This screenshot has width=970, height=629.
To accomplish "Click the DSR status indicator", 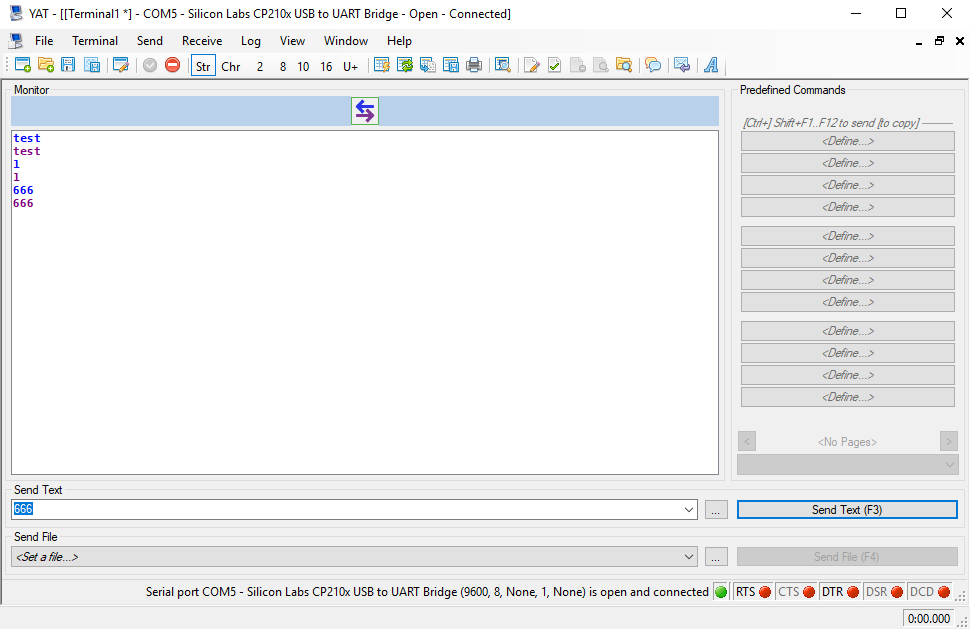I will point(884,592).
